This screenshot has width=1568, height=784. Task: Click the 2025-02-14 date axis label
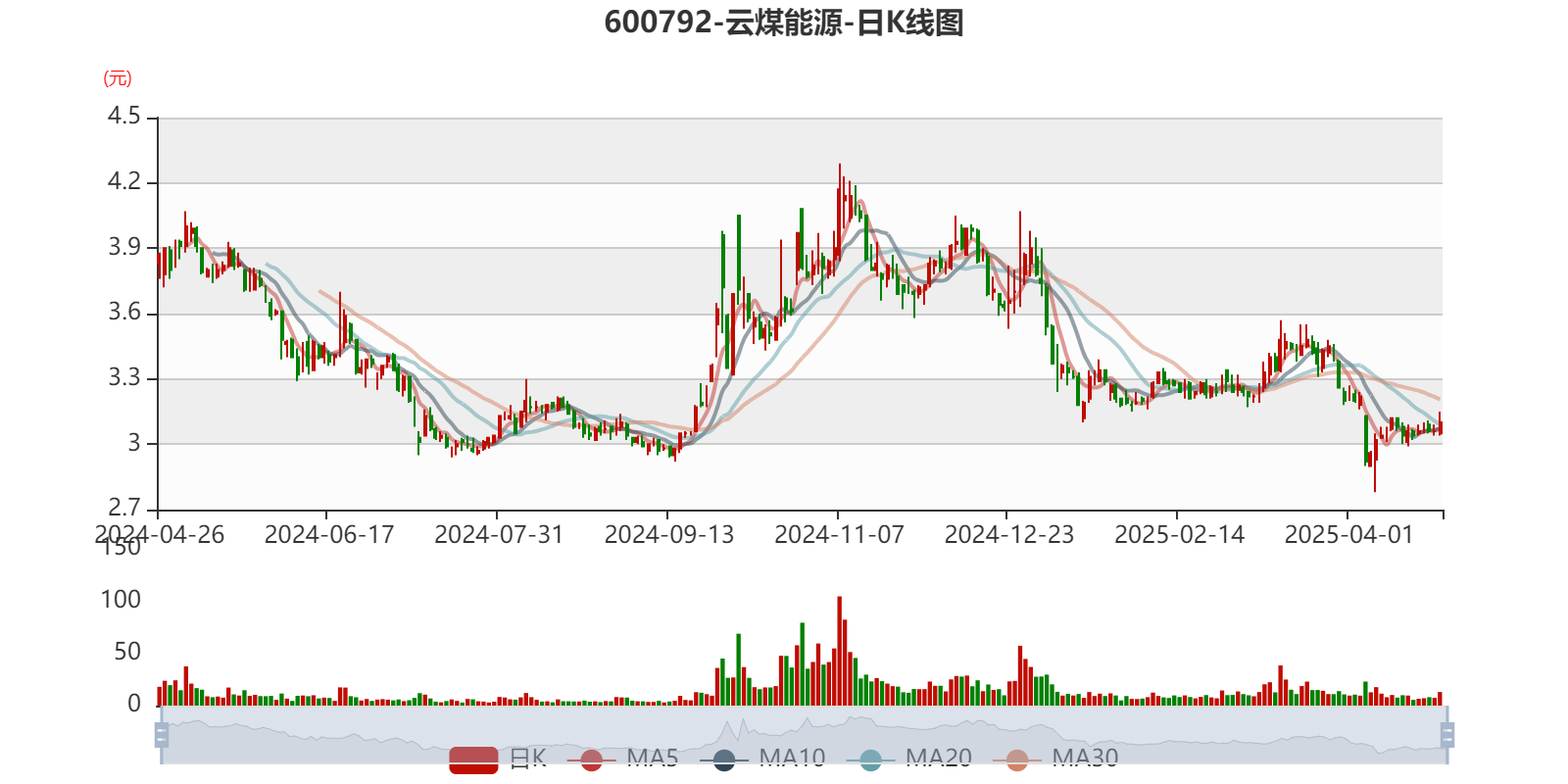tap(1179, 534)
